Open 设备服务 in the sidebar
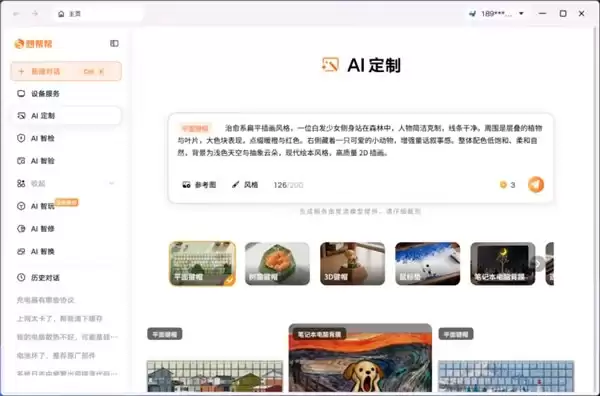This screenshot has width=600, height=396. 66,93
